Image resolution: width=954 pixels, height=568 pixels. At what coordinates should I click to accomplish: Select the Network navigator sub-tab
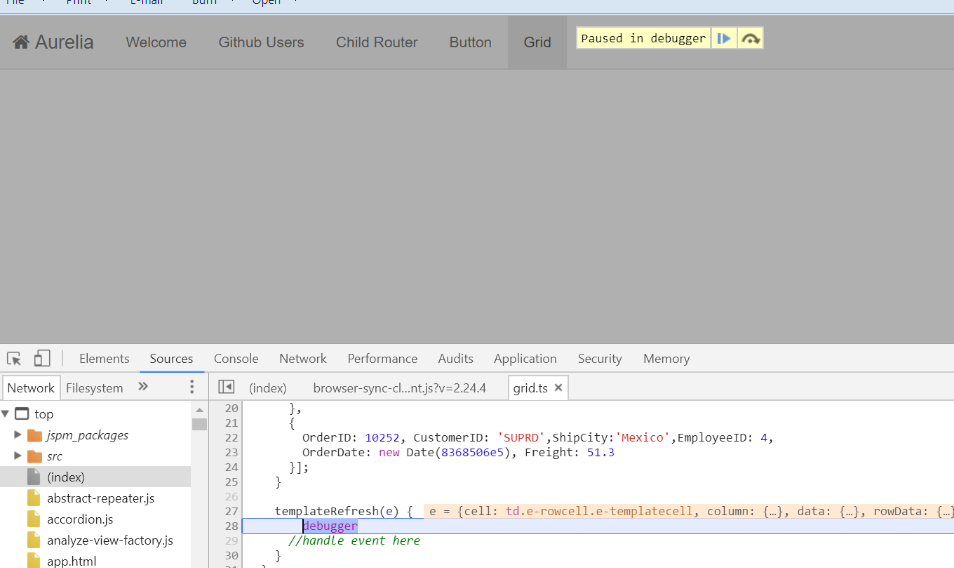[30, 388]
